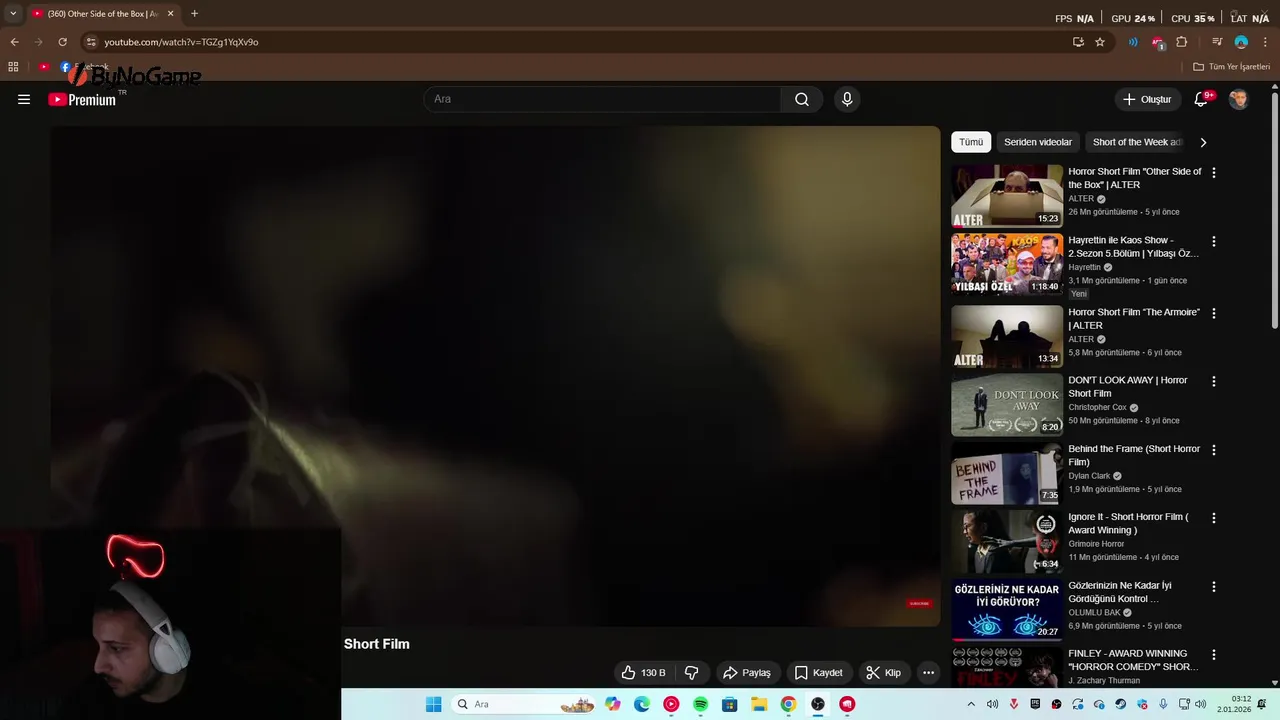Open the YouTube notifications bell
Image resolution: width=1280 pixels, height=720 pixels.
point(1202,99)
